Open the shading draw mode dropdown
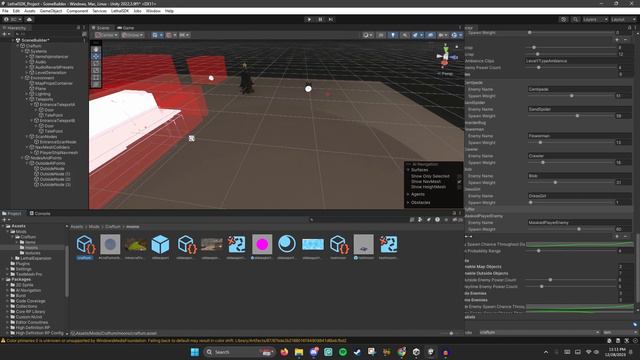 click(x=367, y=35)
